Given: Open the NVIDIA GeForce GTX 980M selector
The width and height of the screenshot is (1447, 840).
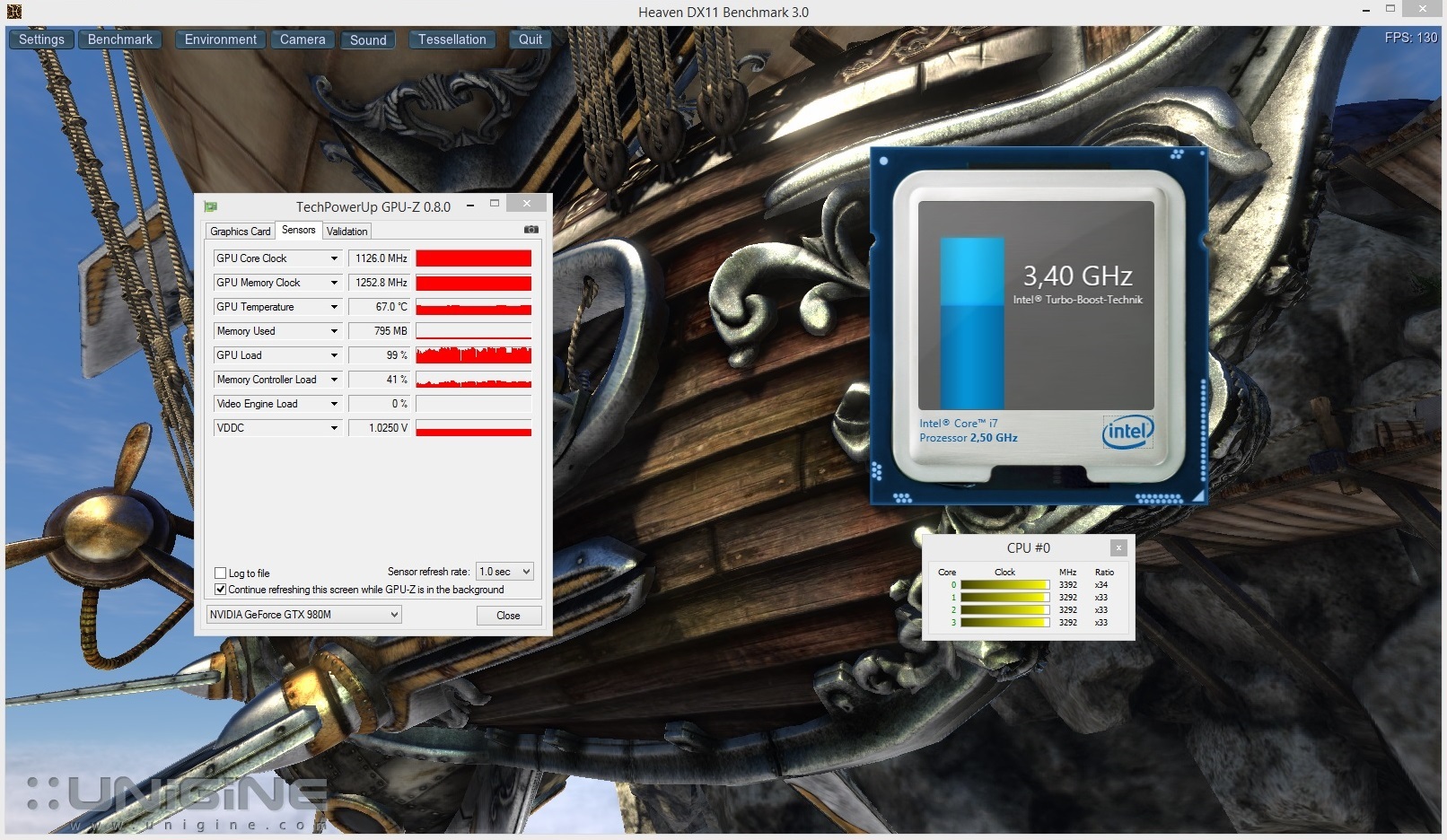Looking at the screenshot, I should (303, 615).
